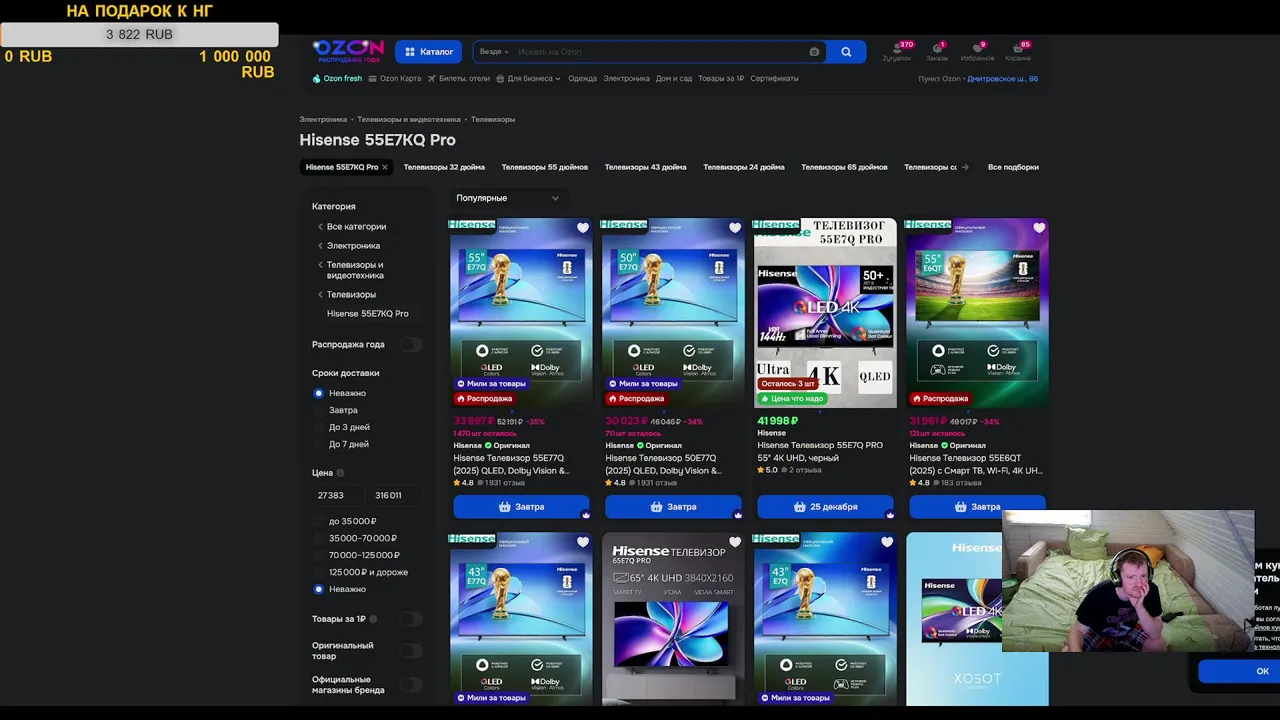The image size is (1280, 720).
Task: Click the minimum price field 27383
Action: (336, 495)
